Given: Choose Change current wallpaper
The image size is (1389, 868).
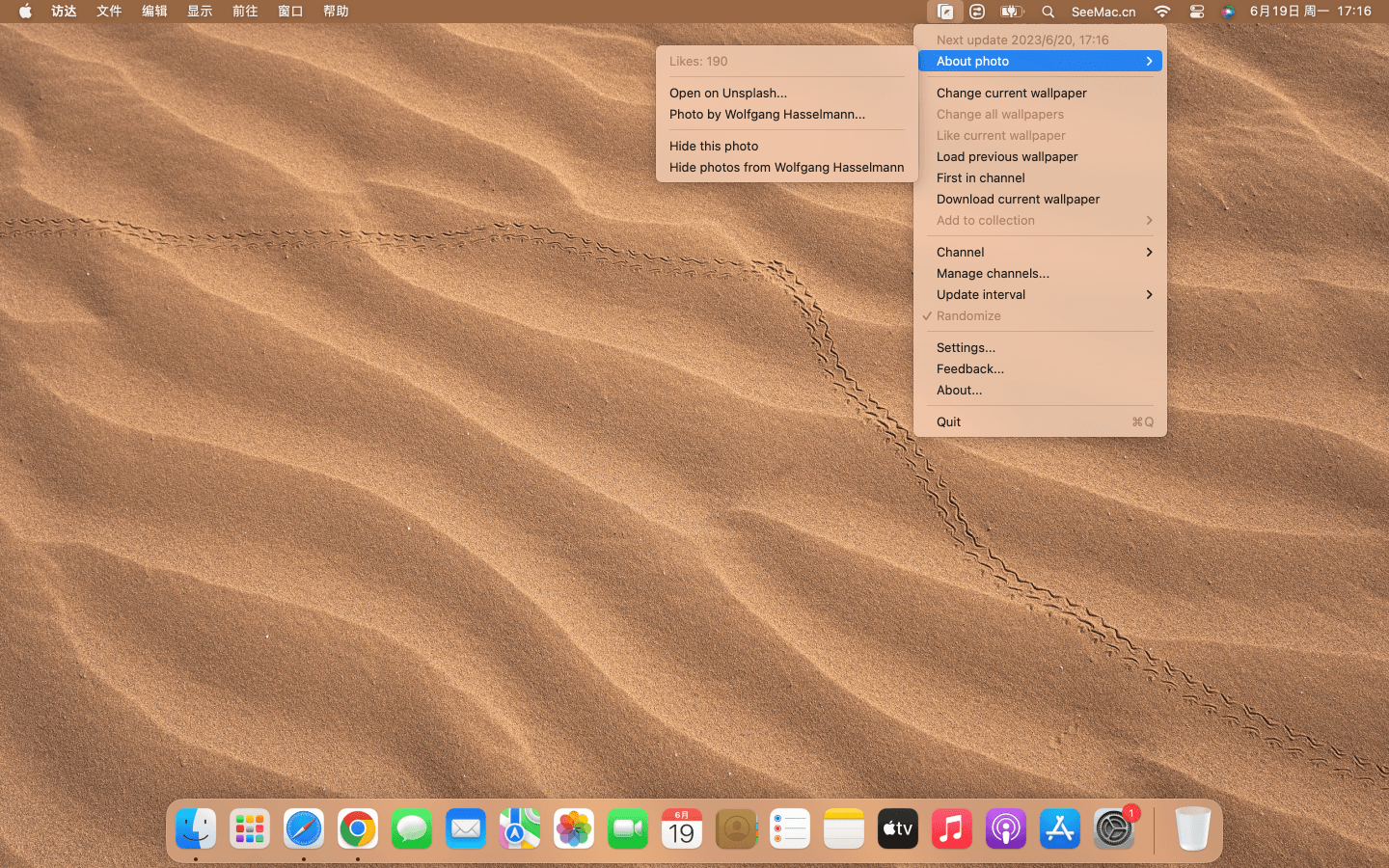Looking at the screenshot, I should pos(1011,94).
